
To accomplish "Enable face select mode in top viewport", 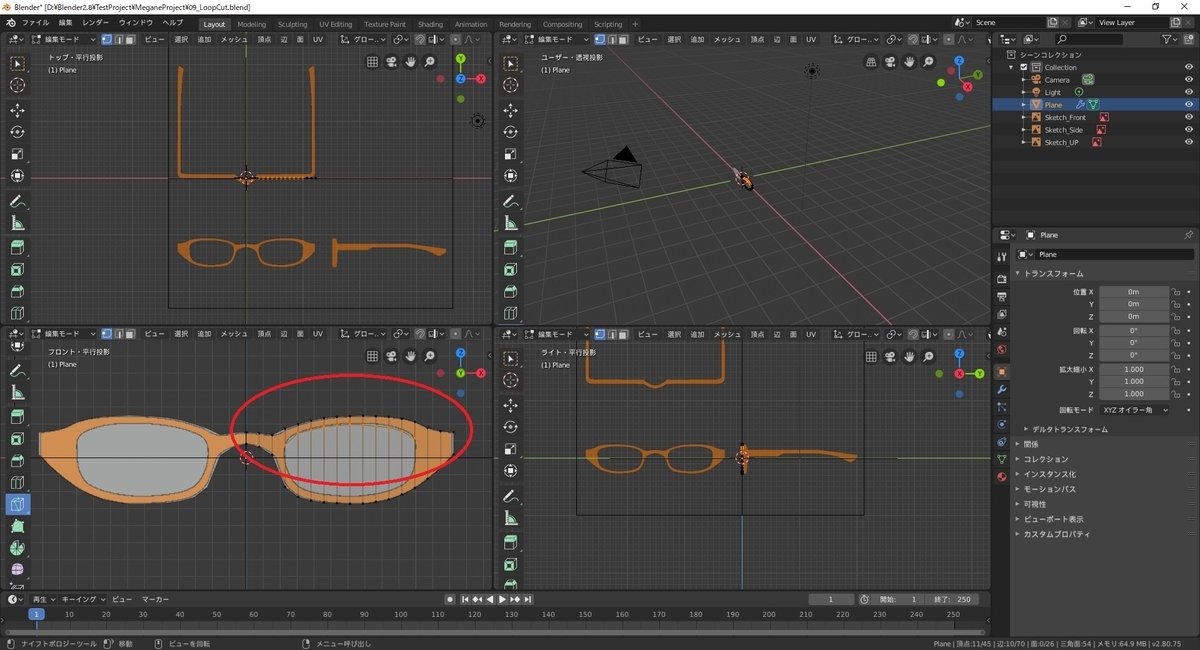I will pyautogui.click(x=131, y=39).
